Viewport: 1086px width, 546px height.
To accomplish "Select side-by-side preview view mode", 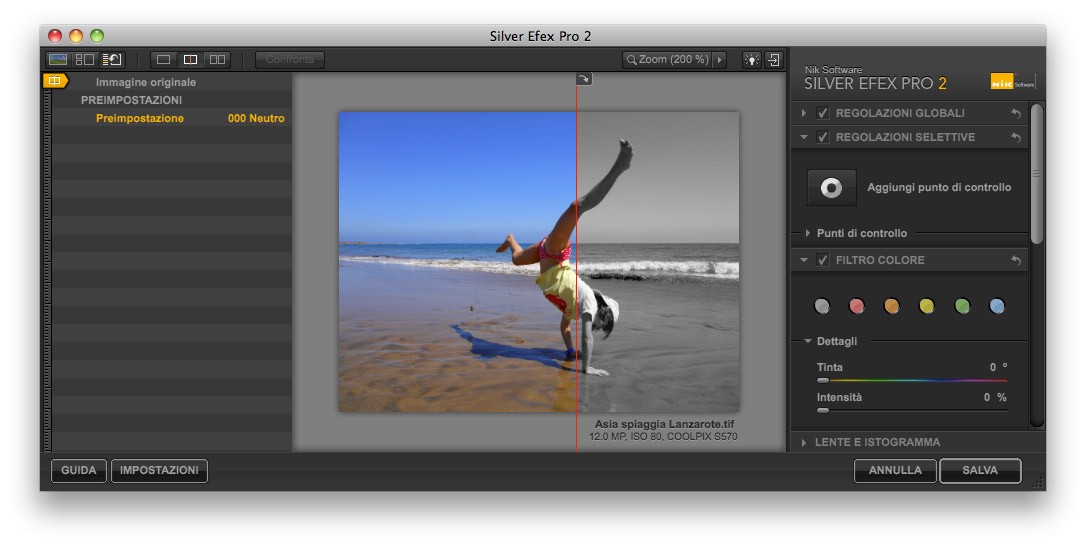I will (x=217, y=60).
